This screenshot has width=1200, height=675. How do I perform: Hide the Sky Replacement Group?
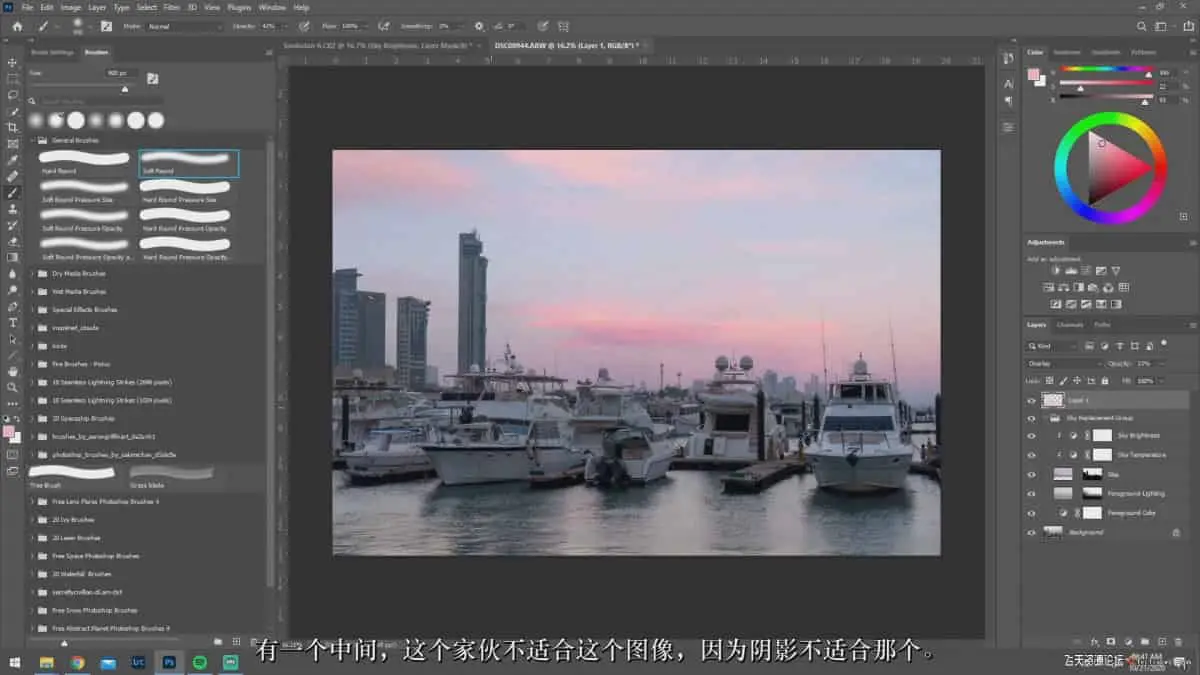(1031, 418)
